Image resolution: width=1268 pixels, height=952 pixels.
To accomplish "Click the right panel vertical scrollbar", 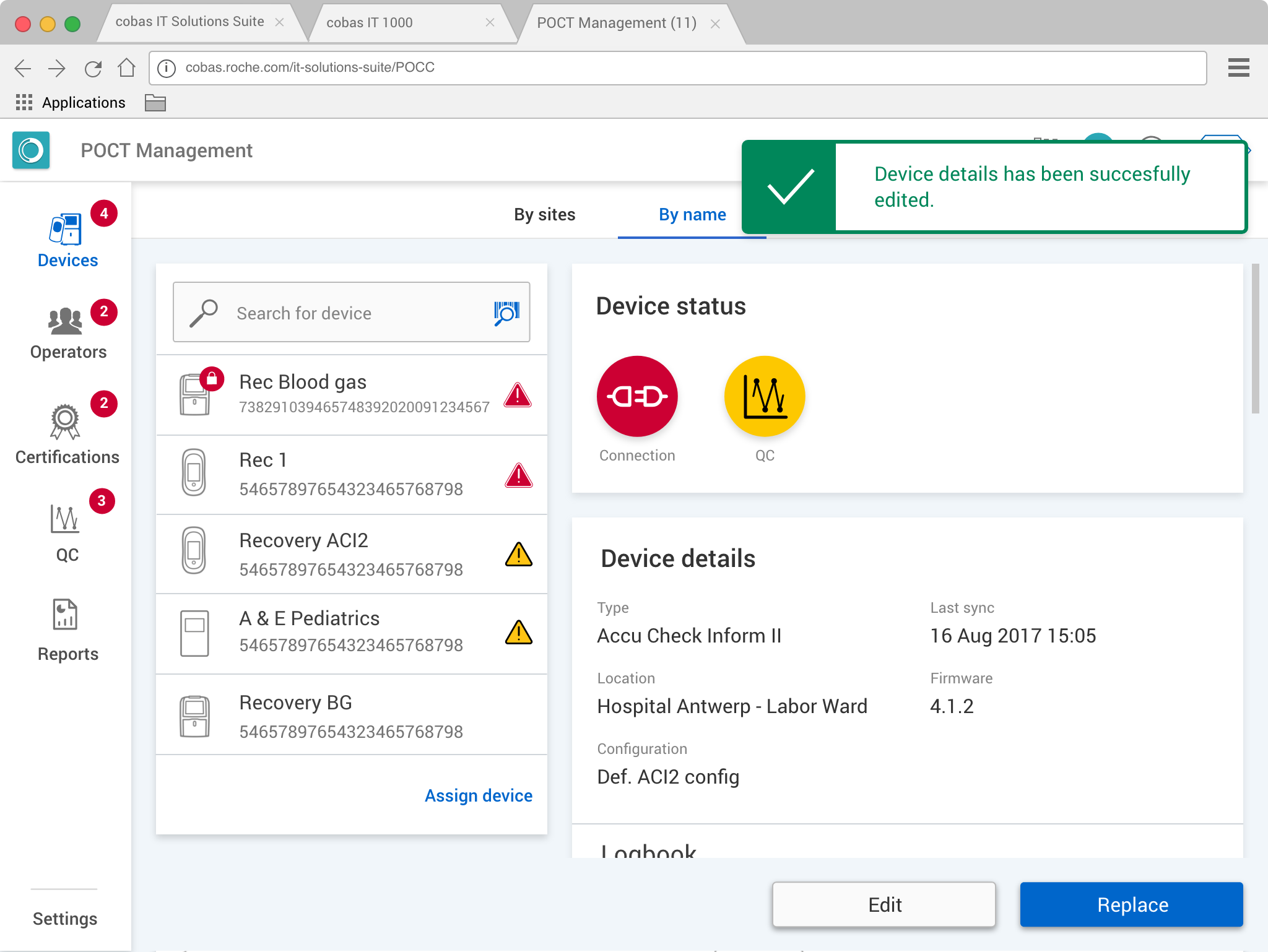I will [1255, 339].
